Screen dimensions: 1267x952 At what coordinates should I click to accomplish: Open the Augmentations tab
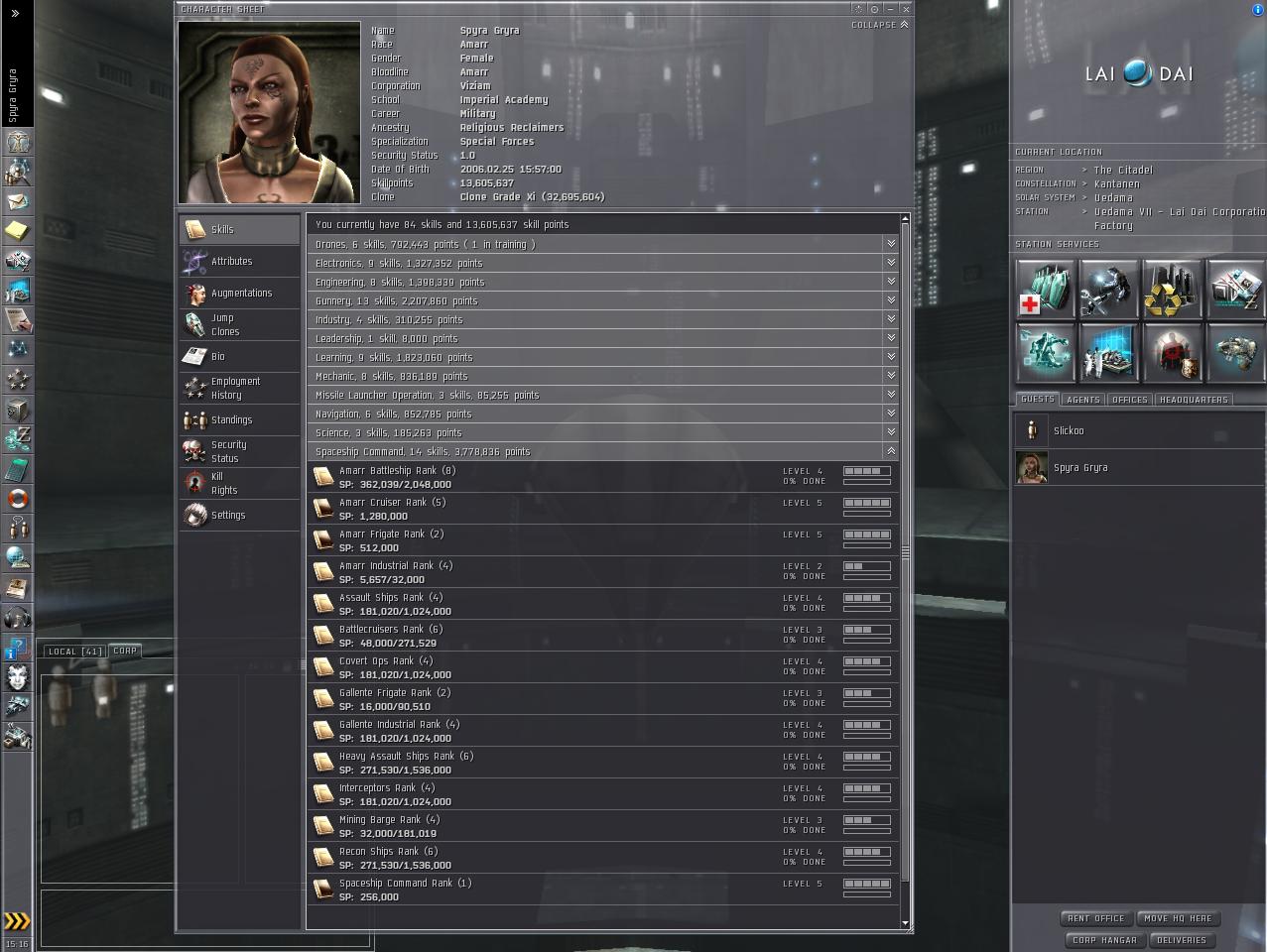click(239, 293)
